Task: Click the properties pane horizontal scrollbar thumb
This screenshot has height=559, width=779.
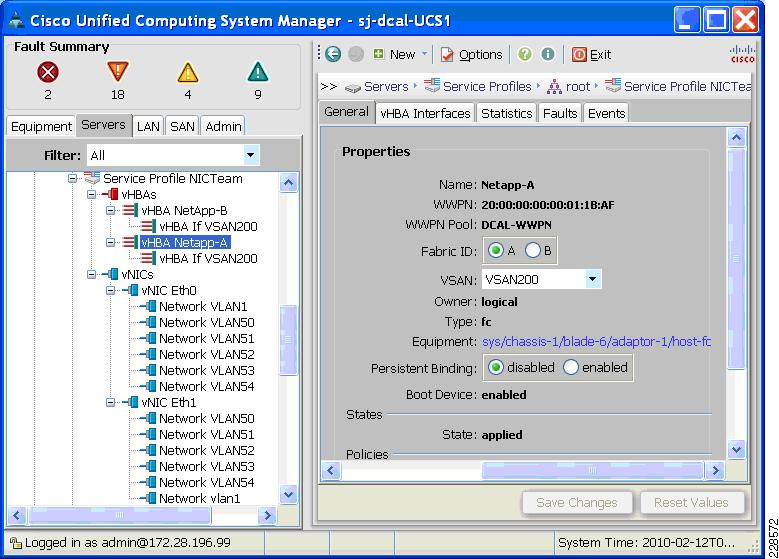Action: (x=592, y=470)
